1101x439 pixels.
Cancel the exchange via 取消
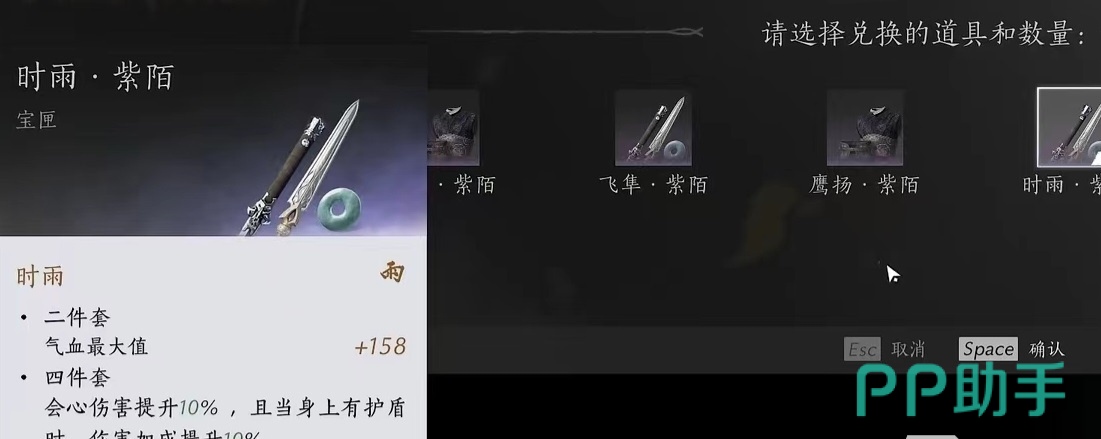pyautogui.click(x=908, y=349)
